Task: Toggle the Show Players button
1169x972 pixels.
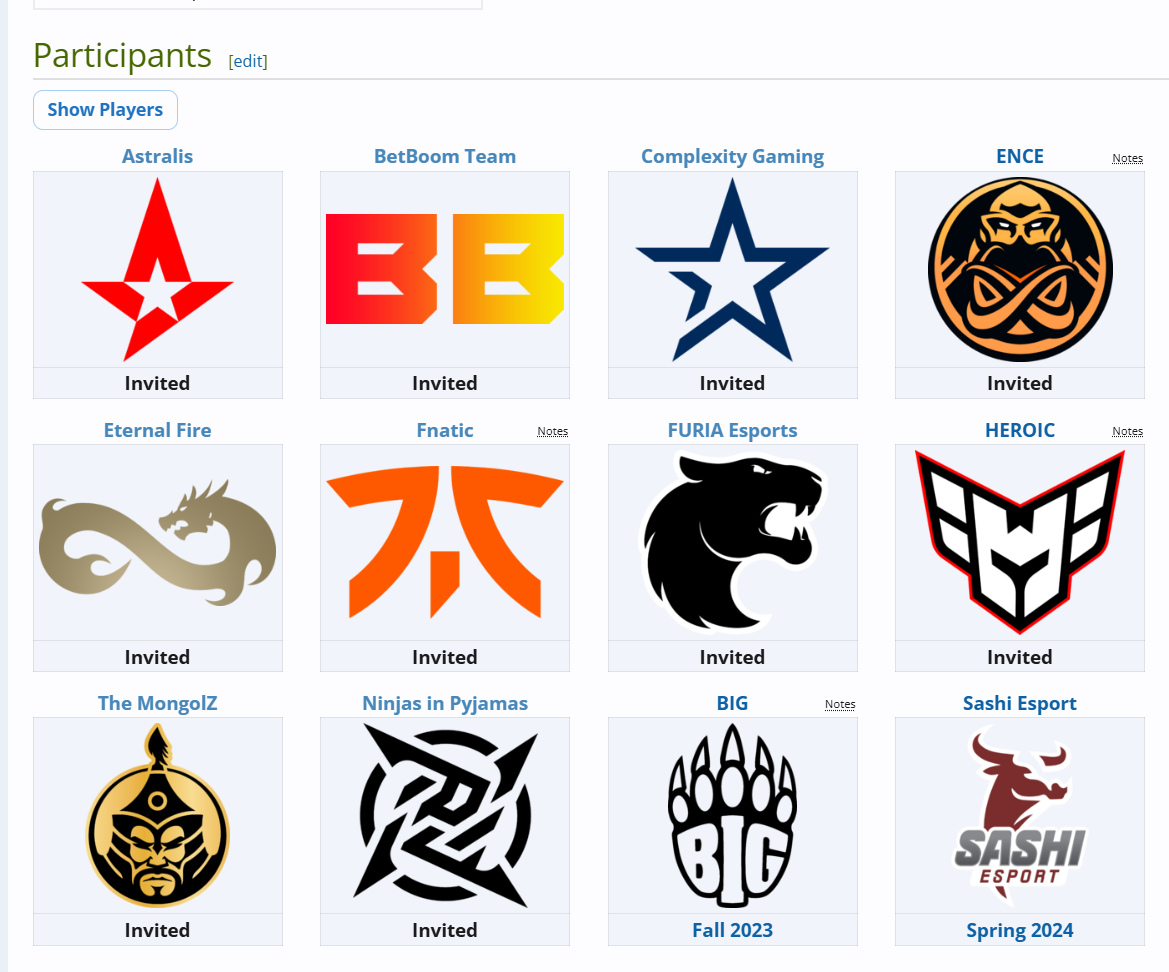Action: pyautogui.click(x=105, y=110)
